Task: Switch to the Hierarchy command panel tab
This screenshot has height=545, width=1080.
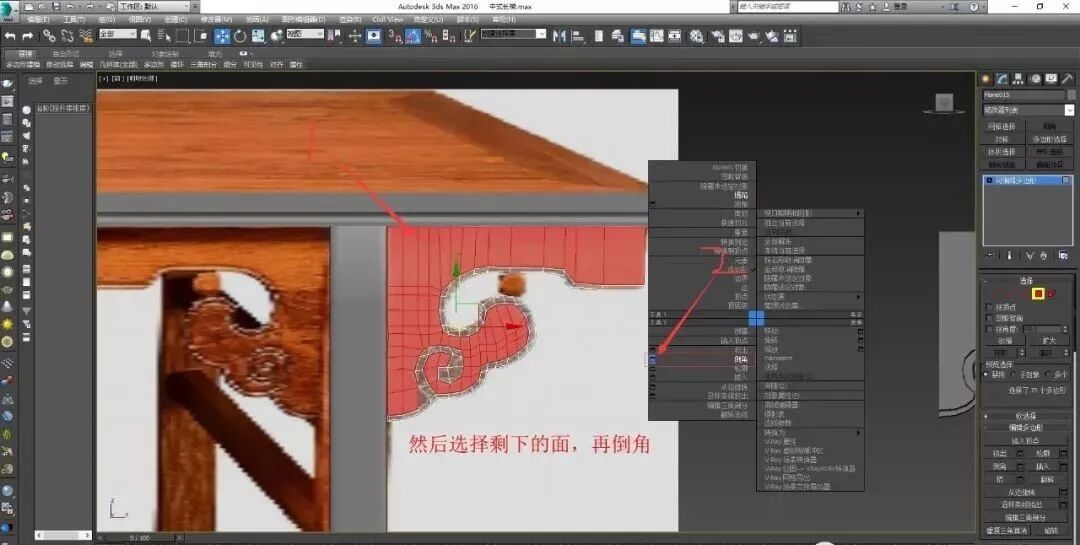Action: (1018, 79)
